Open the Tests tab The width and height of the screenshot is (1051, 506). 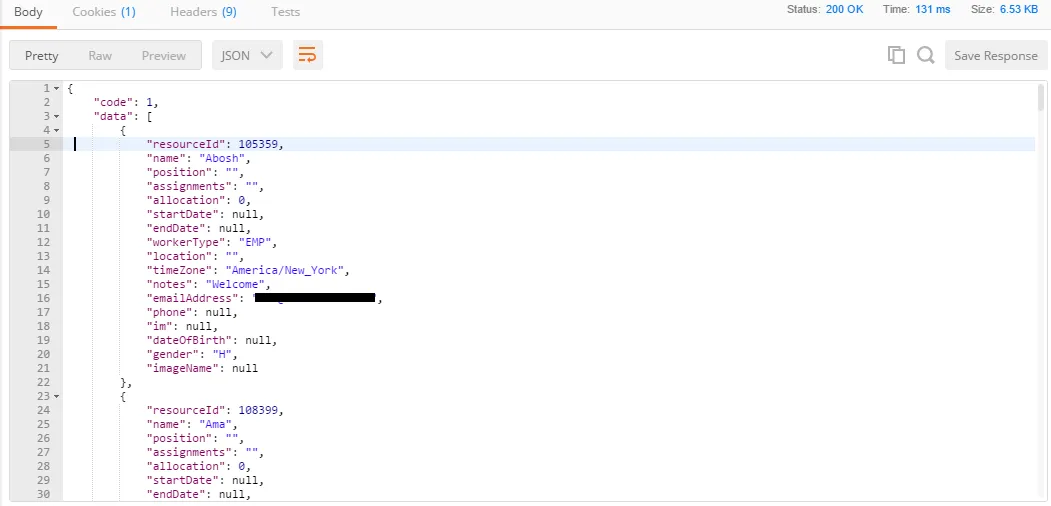tap(286, 12)
